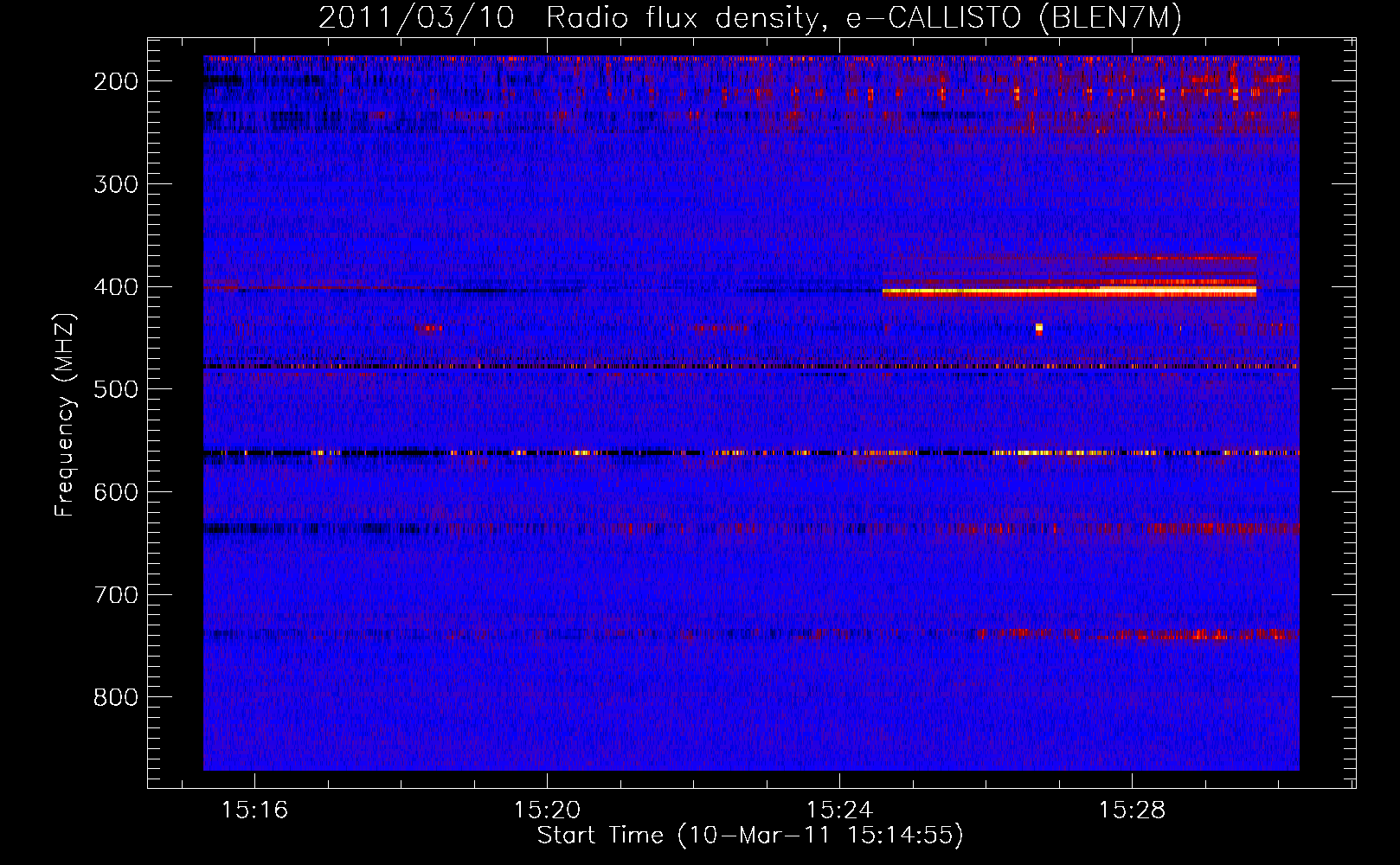Click the small bright spot near 440 MHz
The width and height of the screenshot is (1400, 865).
click(1039, 329)
